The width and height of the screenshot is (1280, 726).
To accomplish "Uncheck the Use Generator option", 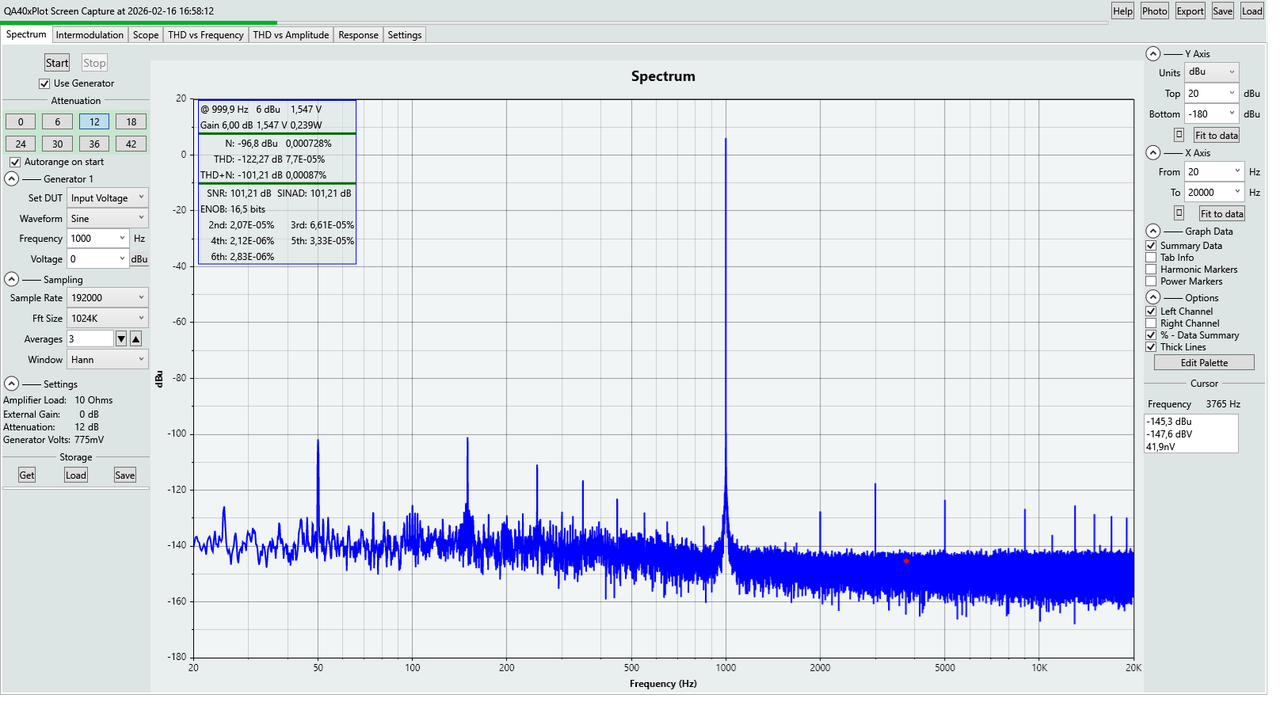I will (42, 83).
